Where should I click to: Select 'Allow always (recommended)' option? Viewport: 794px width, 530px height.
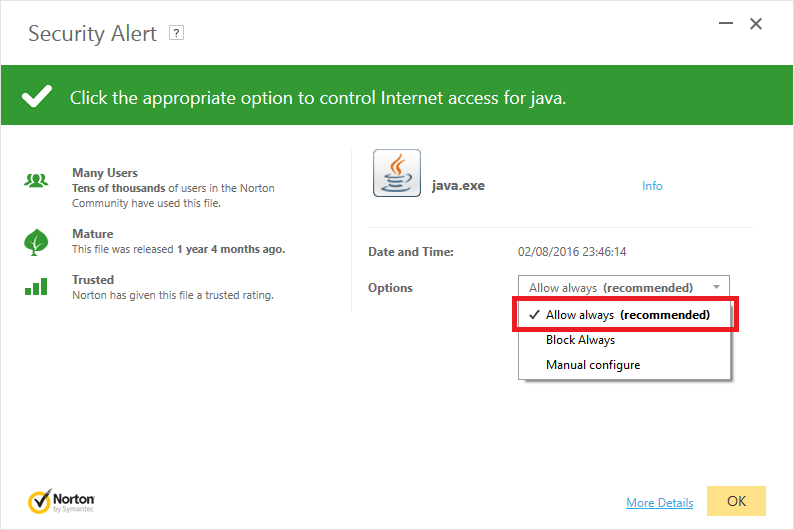point(627,315)
